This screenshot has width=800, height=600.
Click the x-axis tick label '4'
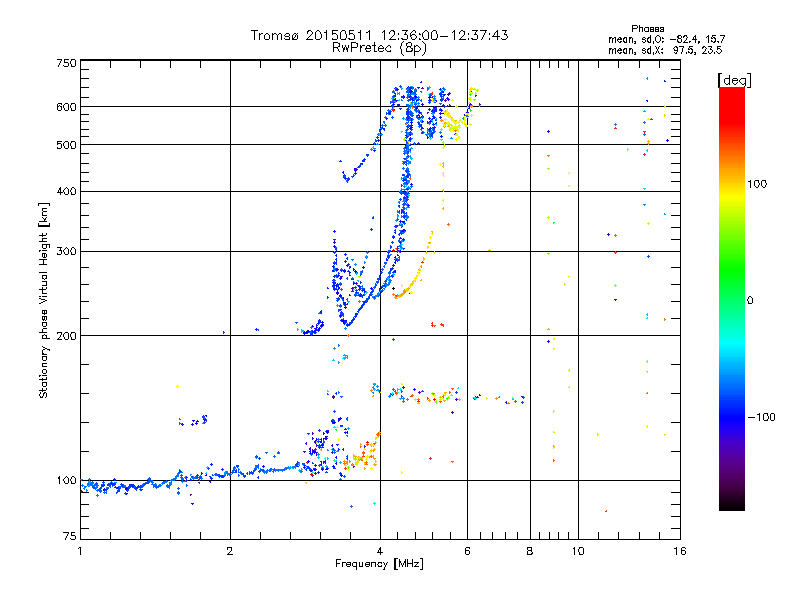tap(380, 551)
